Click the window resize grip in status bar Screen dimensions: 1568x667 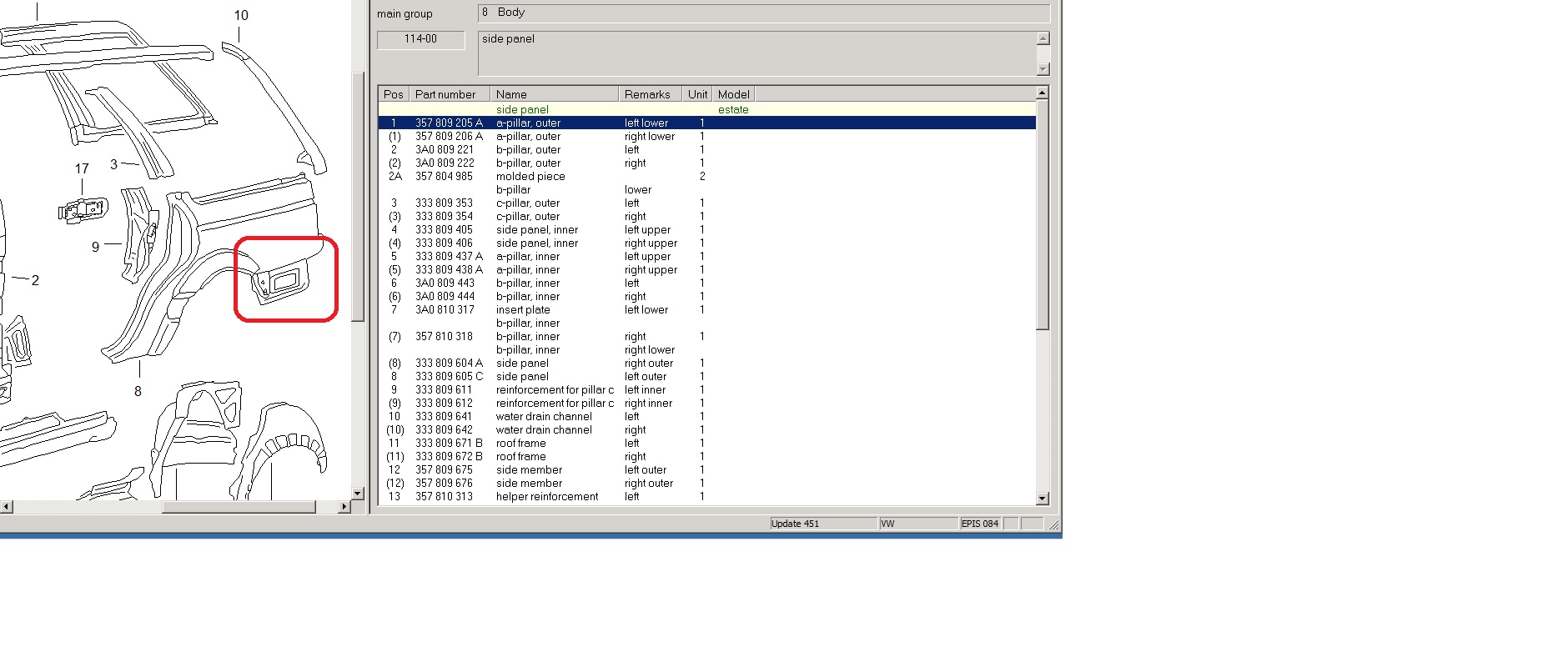(1054, 524)
